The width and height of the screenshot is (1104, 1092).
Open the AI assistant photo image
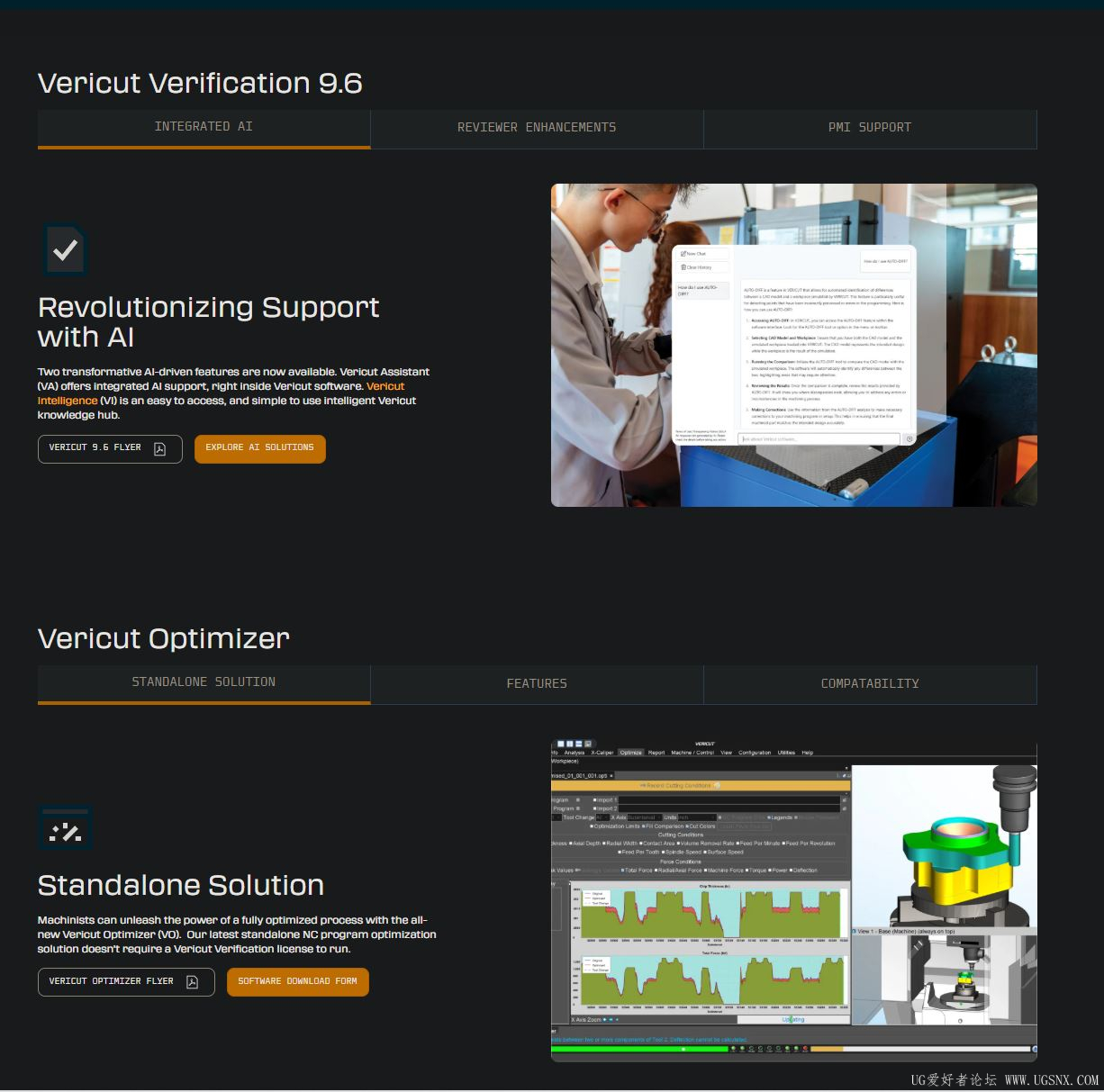[793, 346]
